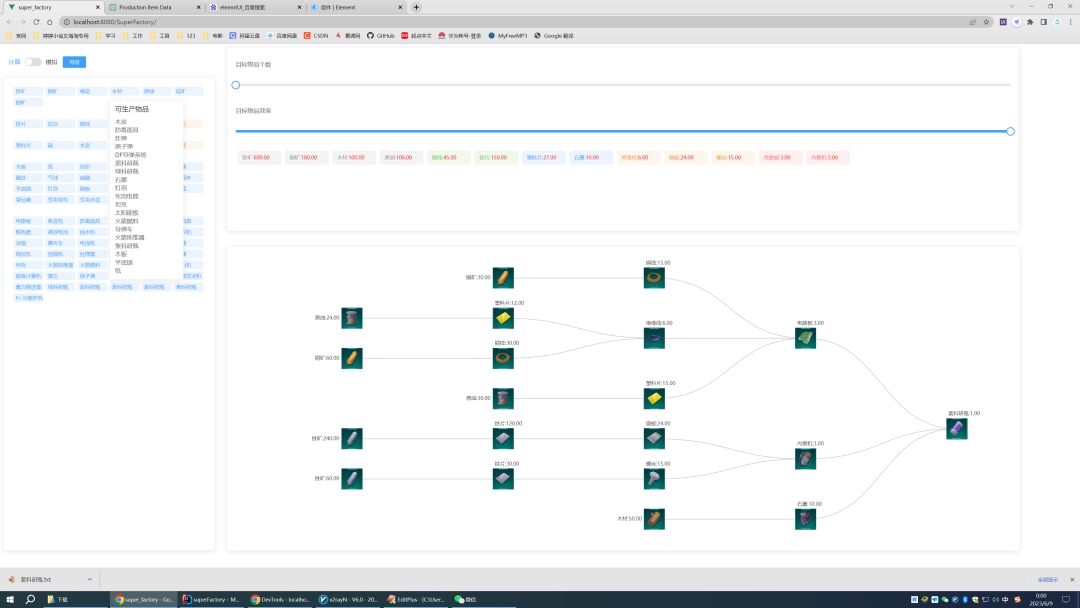Click the blue button beside 模拟
The width and height of the screenshot is (1080, 608).
[74, 62]
